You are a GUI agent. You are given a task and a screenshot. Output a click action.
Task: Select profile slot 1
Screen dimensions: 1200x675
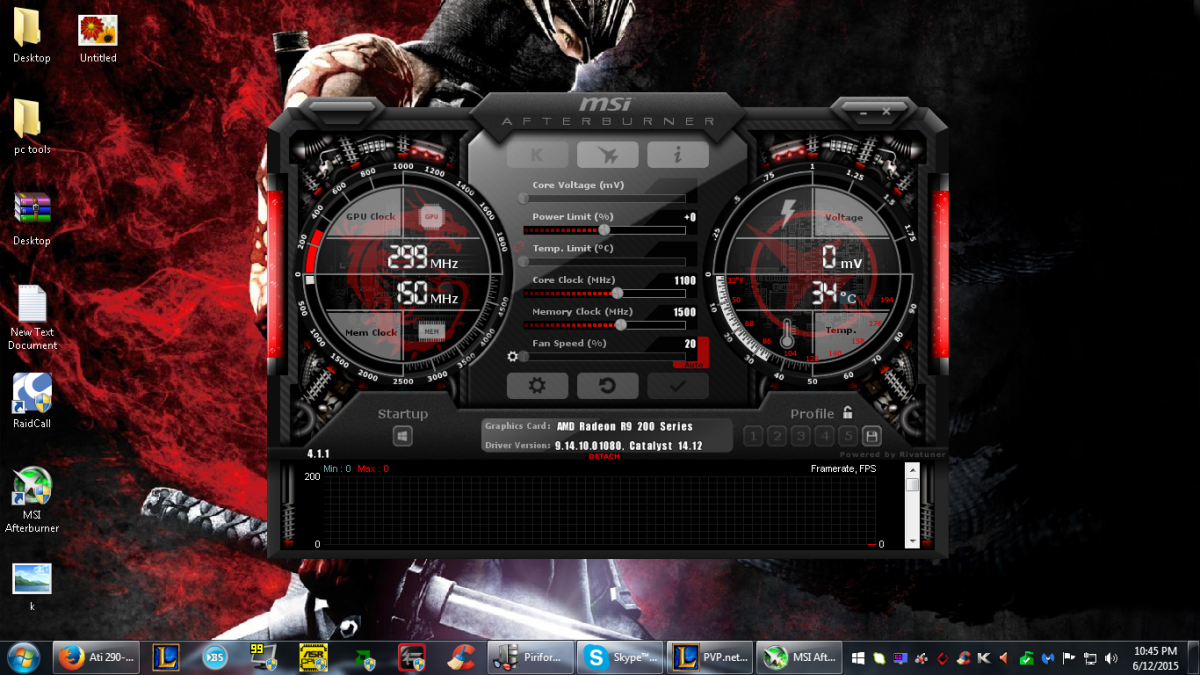(752, 436)
